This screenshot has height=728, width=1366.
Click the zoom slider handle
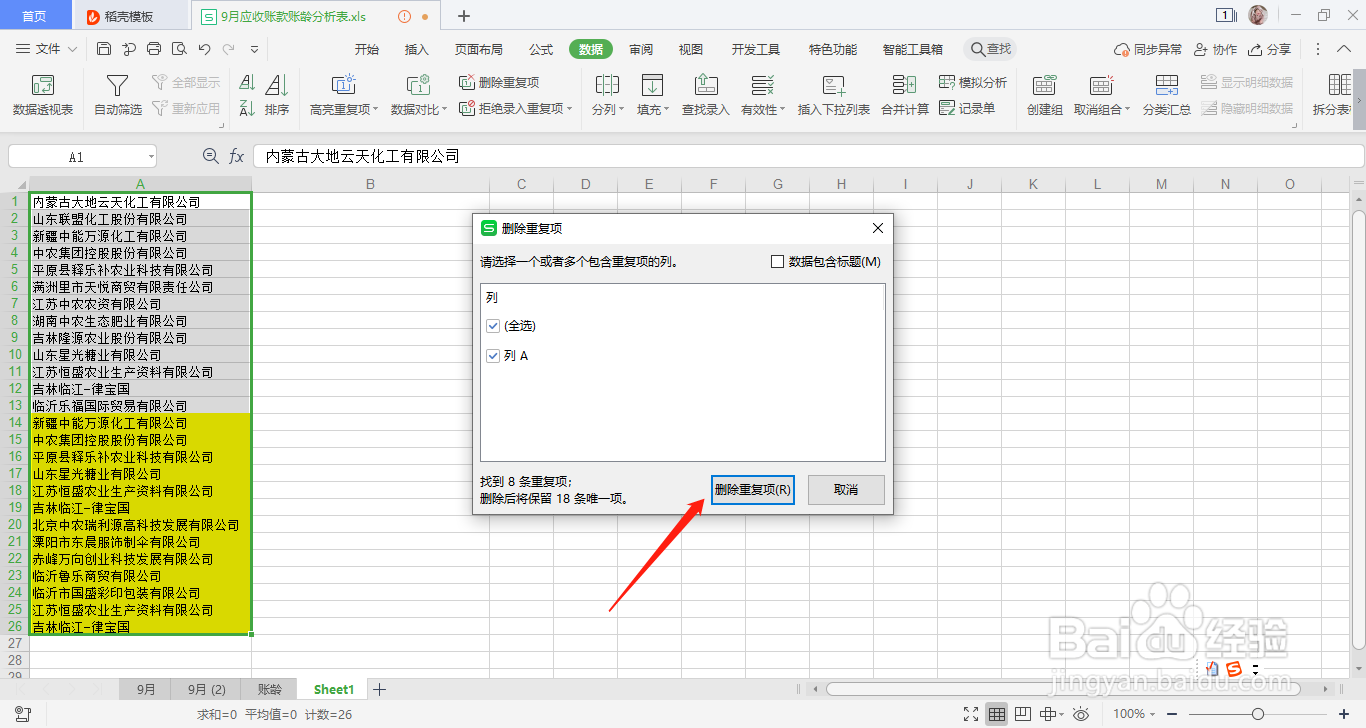pyautogui.click(x=1258, y=714)
